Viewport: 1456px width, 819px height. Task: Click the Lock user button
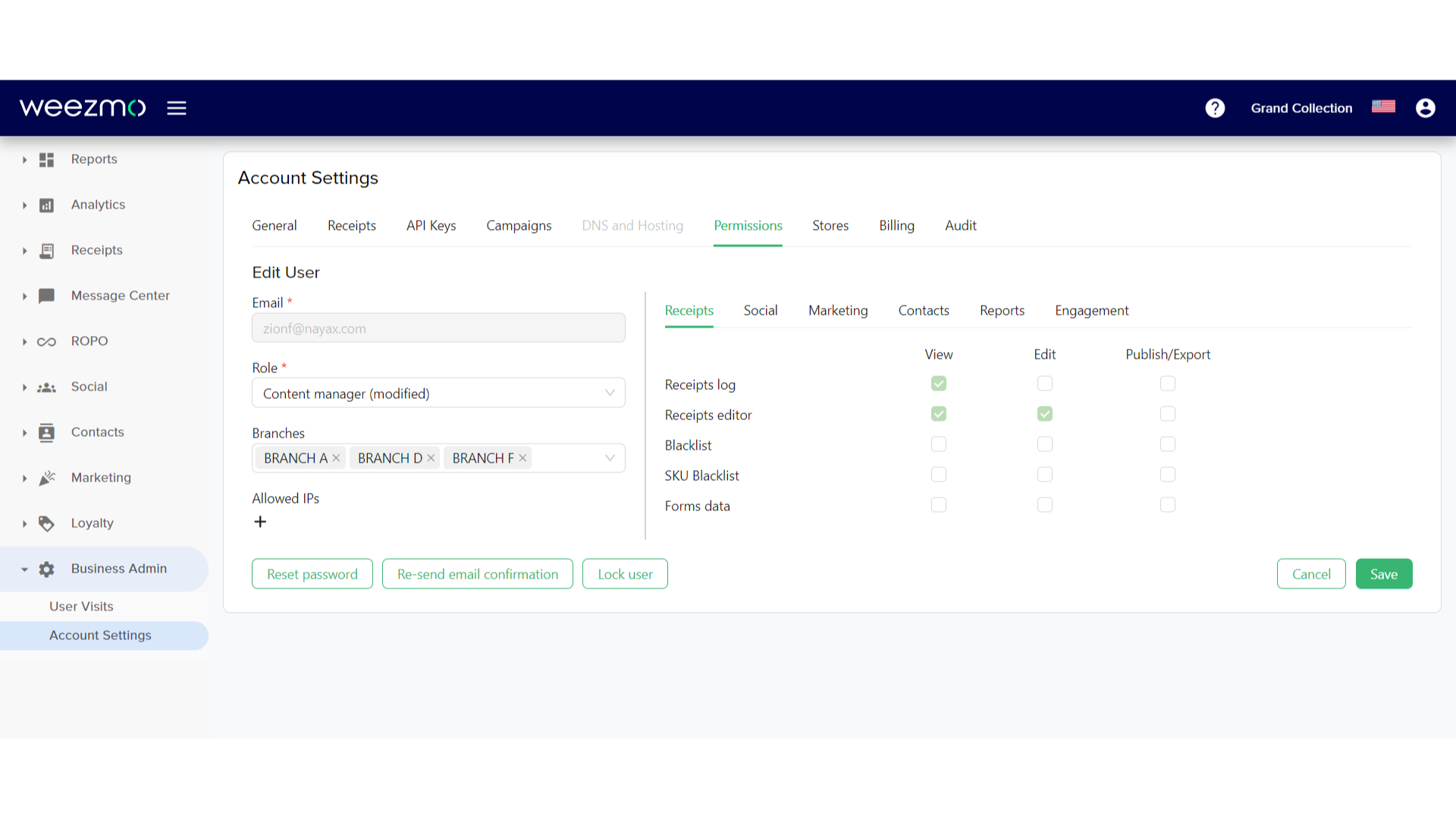(625, 573)
